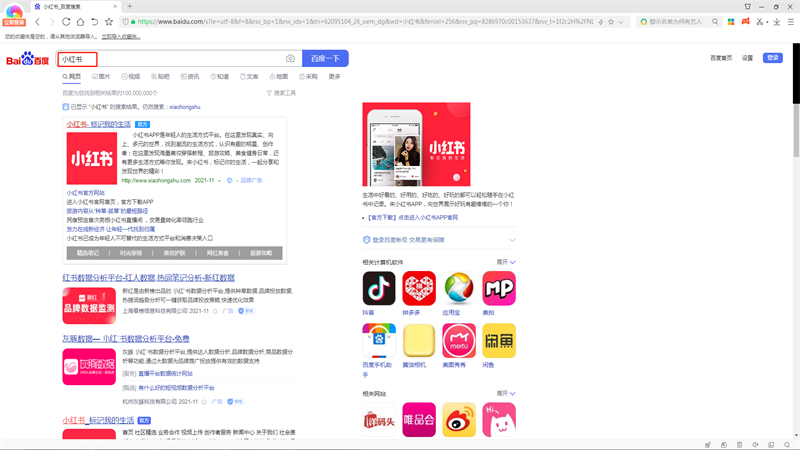
Task: Expand the 相关计算机软件 section with 展开
Action: tap(506, 262)
